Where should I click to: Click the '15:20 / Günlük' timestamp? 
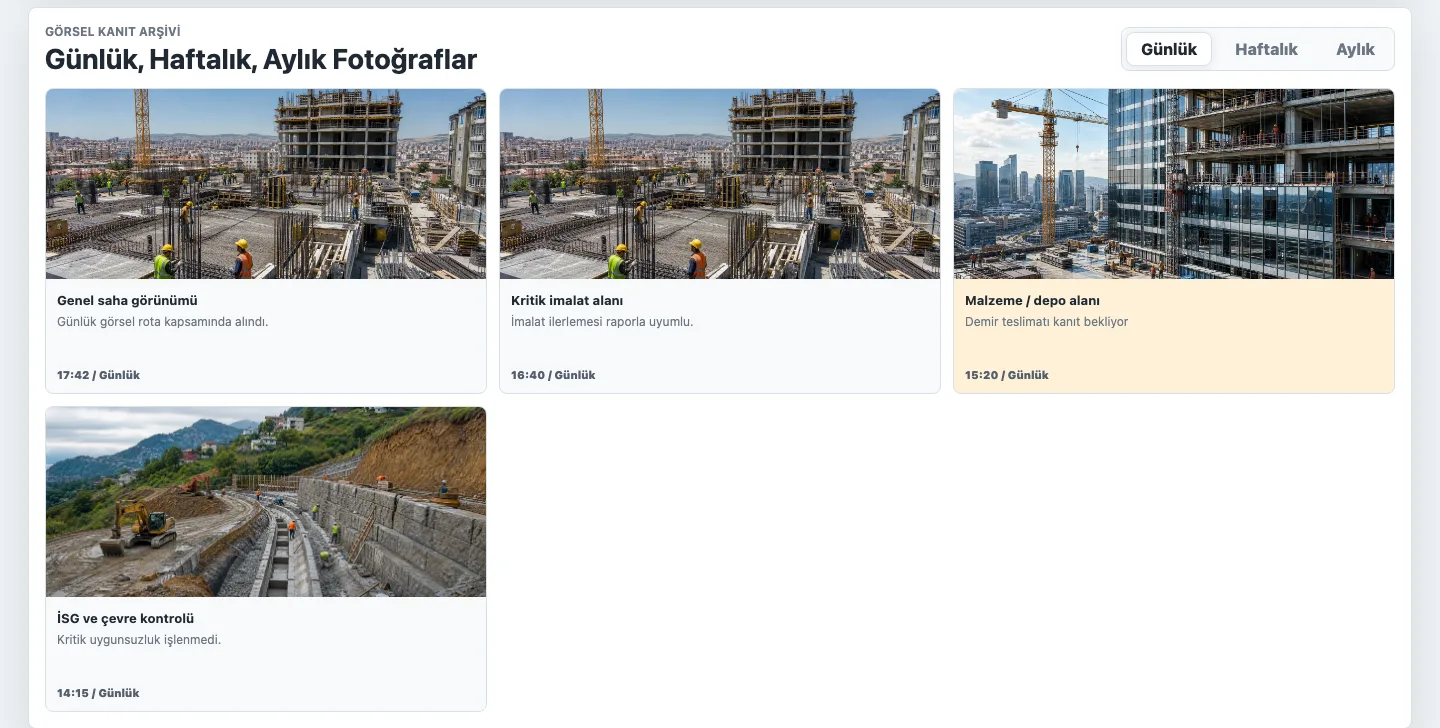click(x=1007, y=375)
